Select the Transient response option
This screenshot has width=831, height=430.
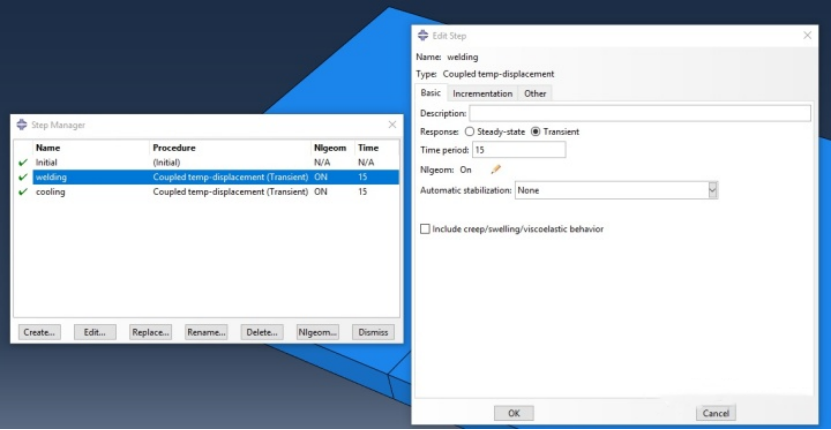[535, 131]
